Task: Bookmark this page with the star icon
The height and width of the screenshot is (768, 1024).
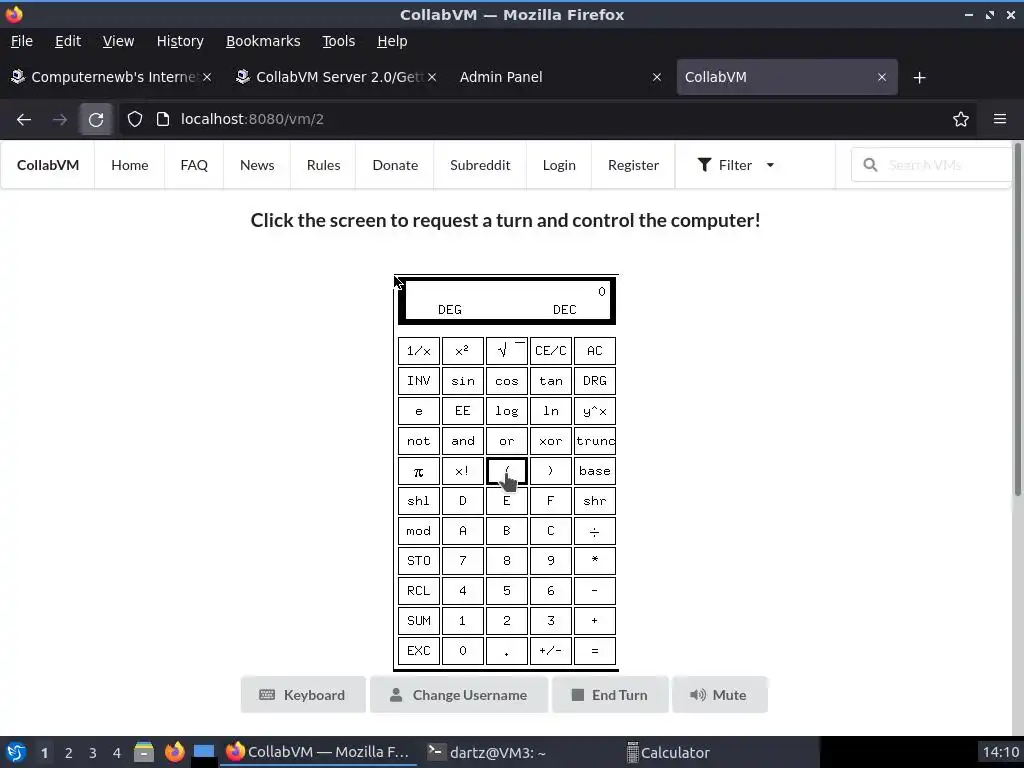Action: pos(961,119)
